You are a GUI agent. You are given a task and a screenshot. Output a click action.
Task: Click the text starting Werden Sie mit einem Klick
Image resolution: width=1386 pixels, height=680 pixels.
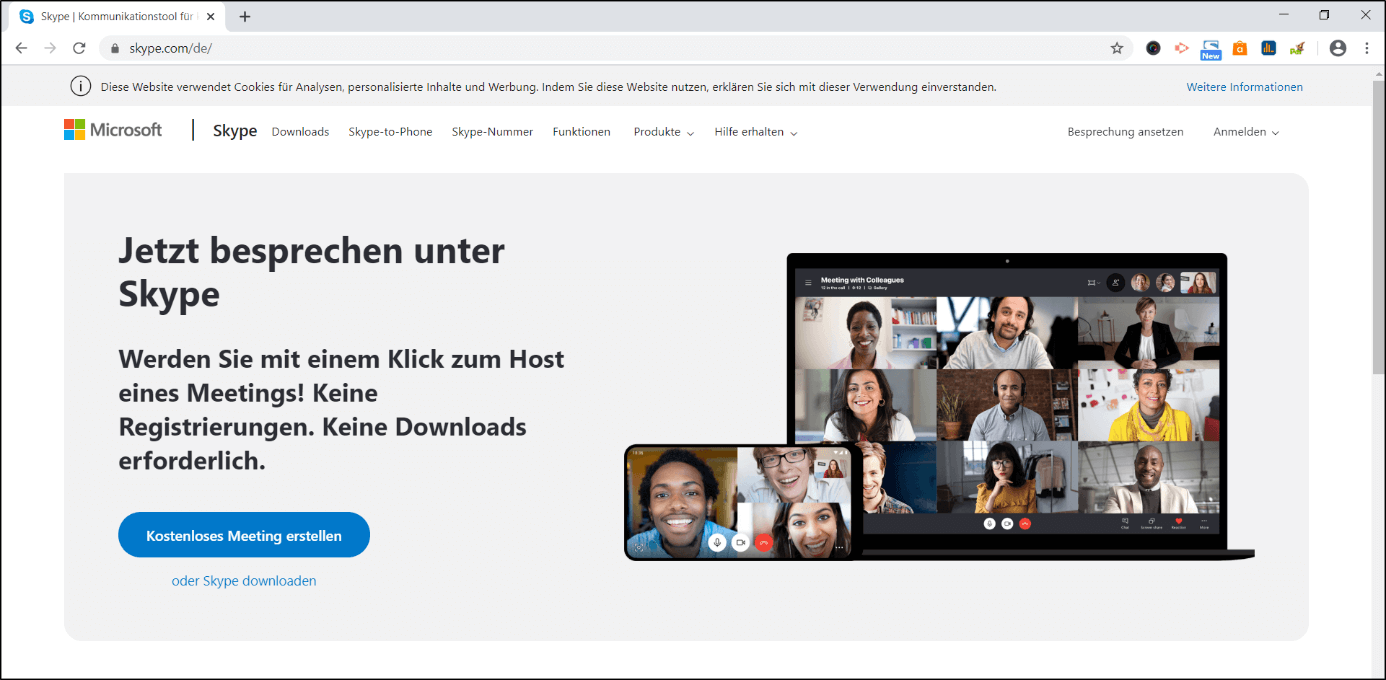click(x=342, y=410)
